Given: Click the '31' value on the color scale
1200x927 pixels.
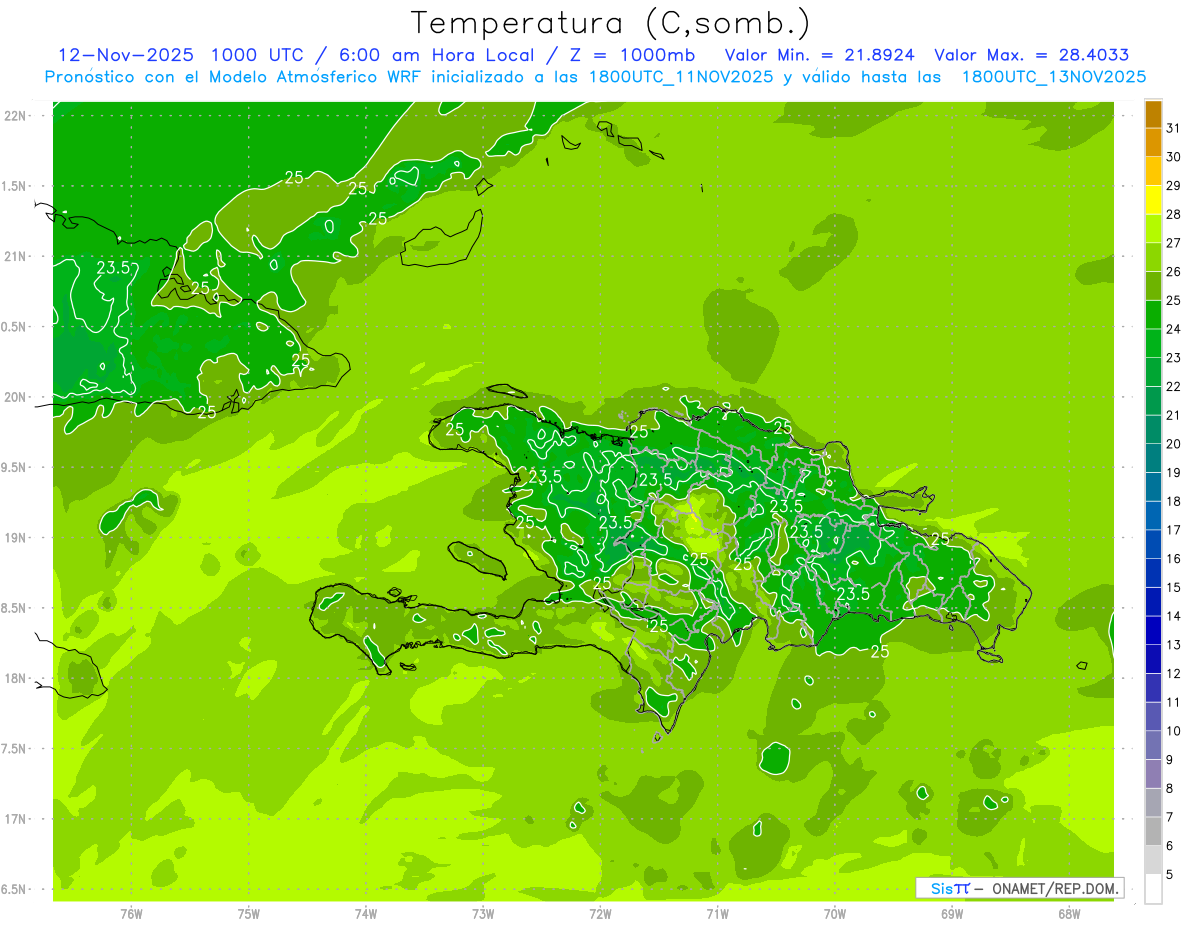Looking at the screenshot, I should tap(1173, 128).
